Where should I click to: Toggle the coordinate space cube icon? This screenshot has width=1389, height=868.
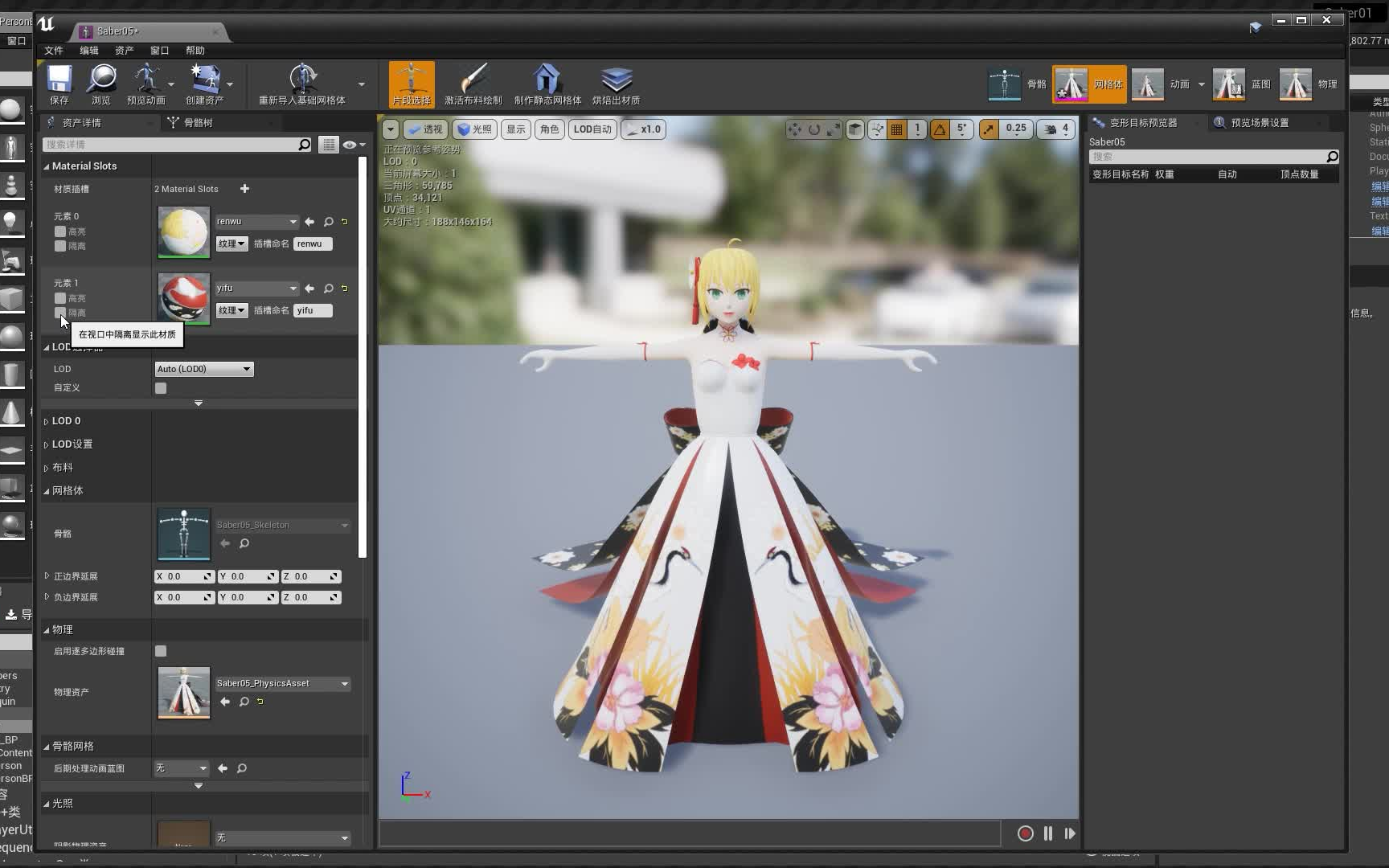(x=856, y=129)
